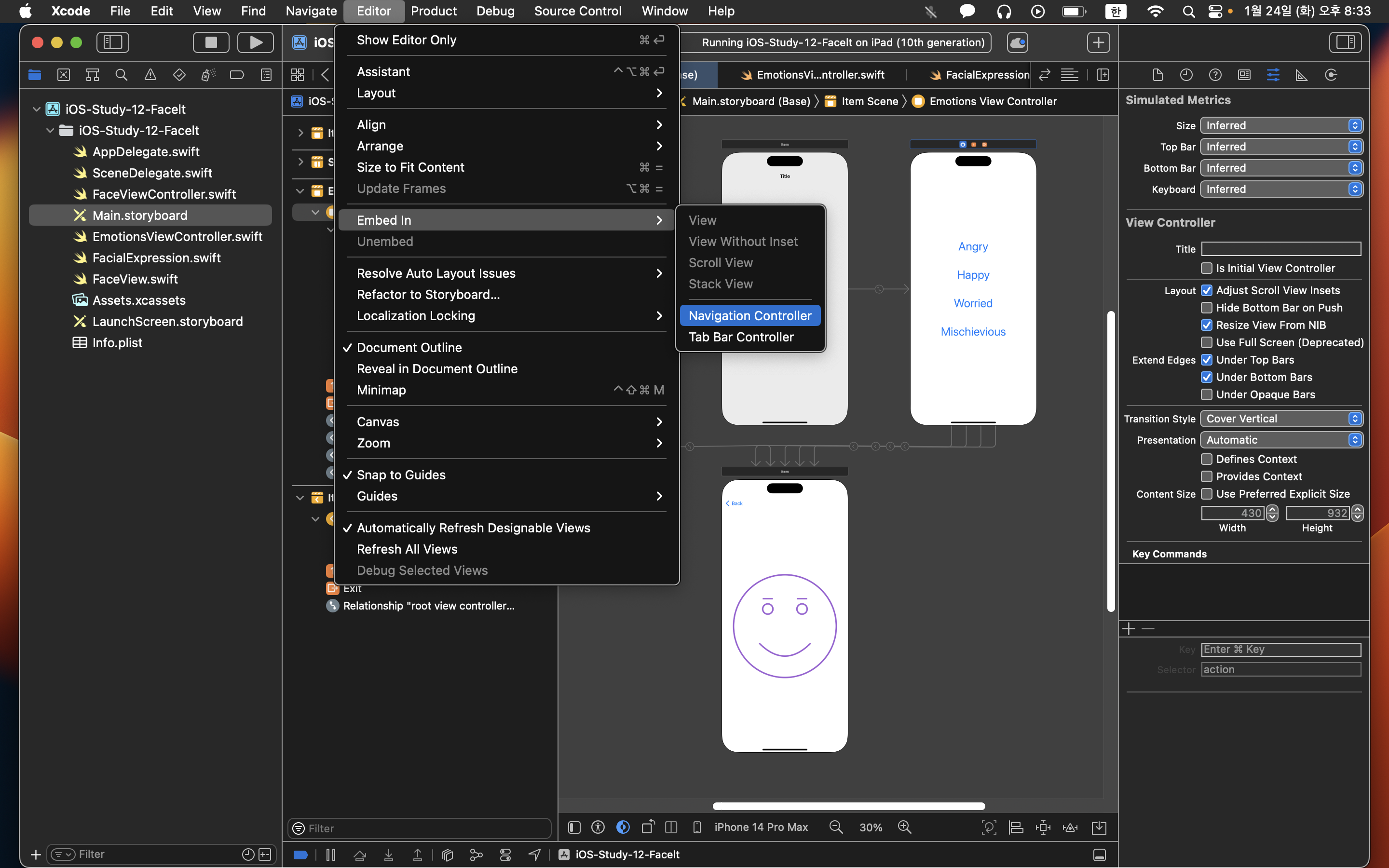Open the Find navigator search icon
This screenshot has height=868, width=1389.
coord(121,75)
